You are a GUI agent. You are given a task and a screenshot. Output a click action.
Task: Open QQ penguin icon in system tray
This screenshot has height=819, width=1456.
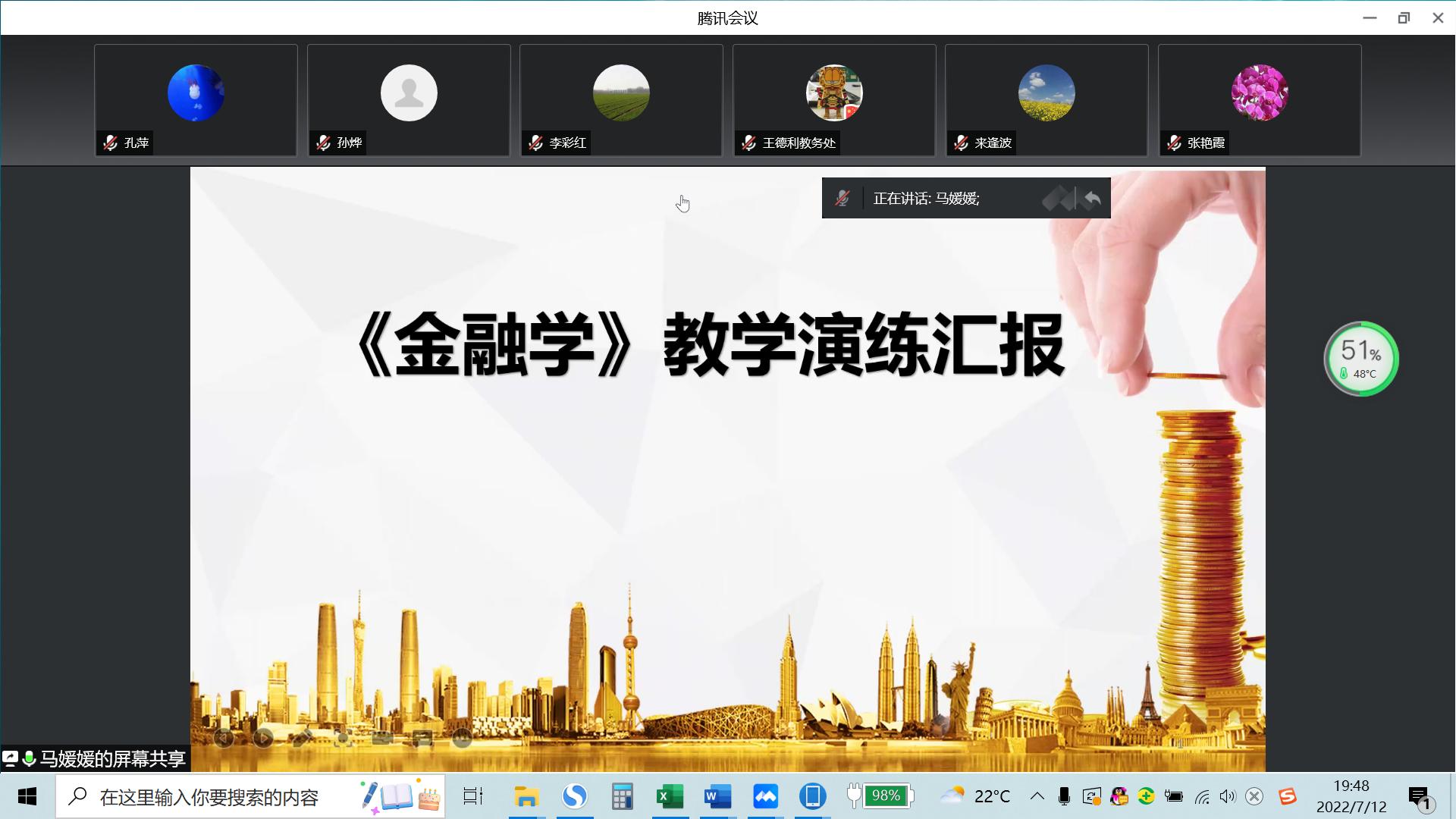coord(1119,796)
